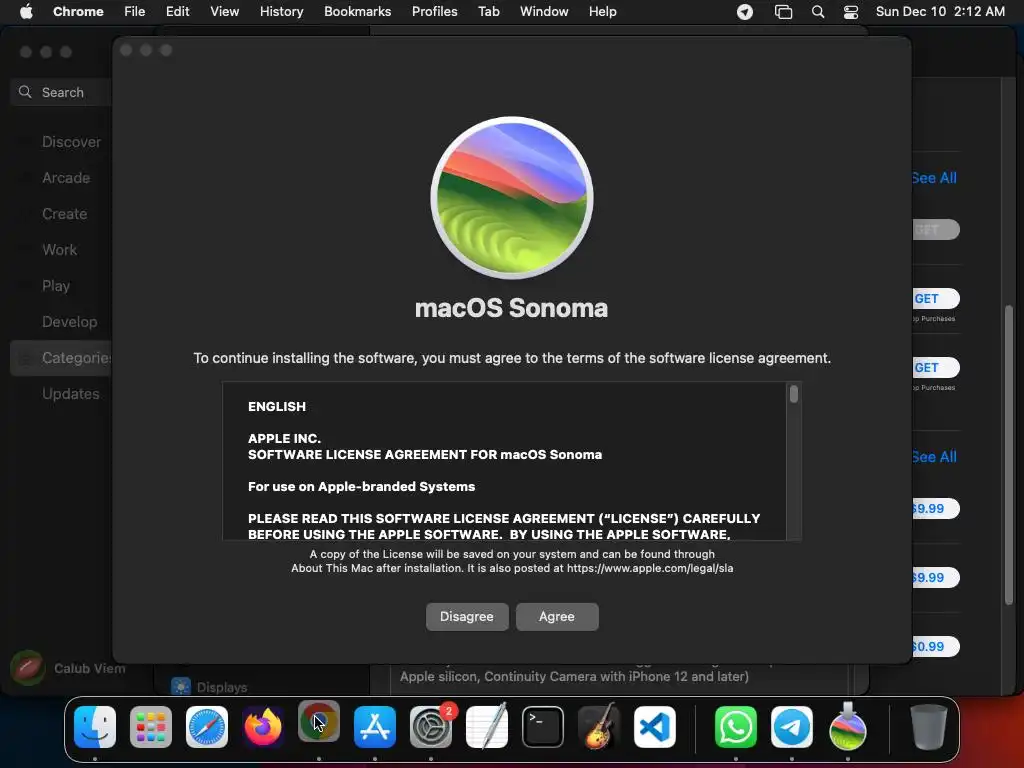The image size is (1024, 768).
Task: Select Play in App Store sidebar
Action: pyautogui.click(x=56, y=285)
